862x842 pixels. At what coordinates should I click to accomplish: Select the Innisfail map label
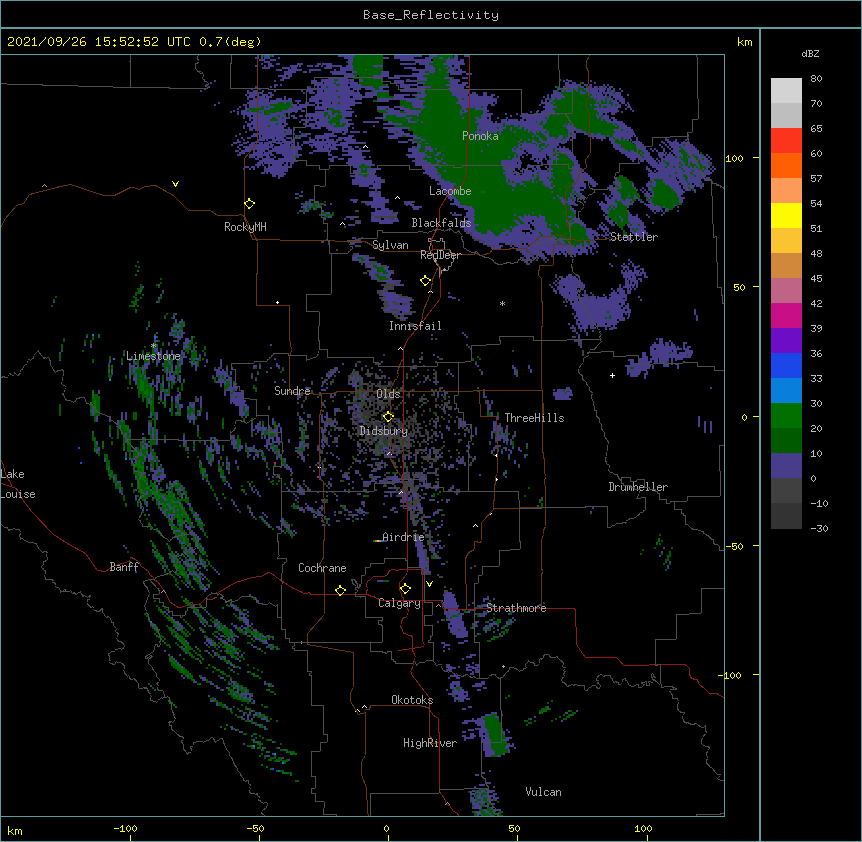tap(415, 326)
